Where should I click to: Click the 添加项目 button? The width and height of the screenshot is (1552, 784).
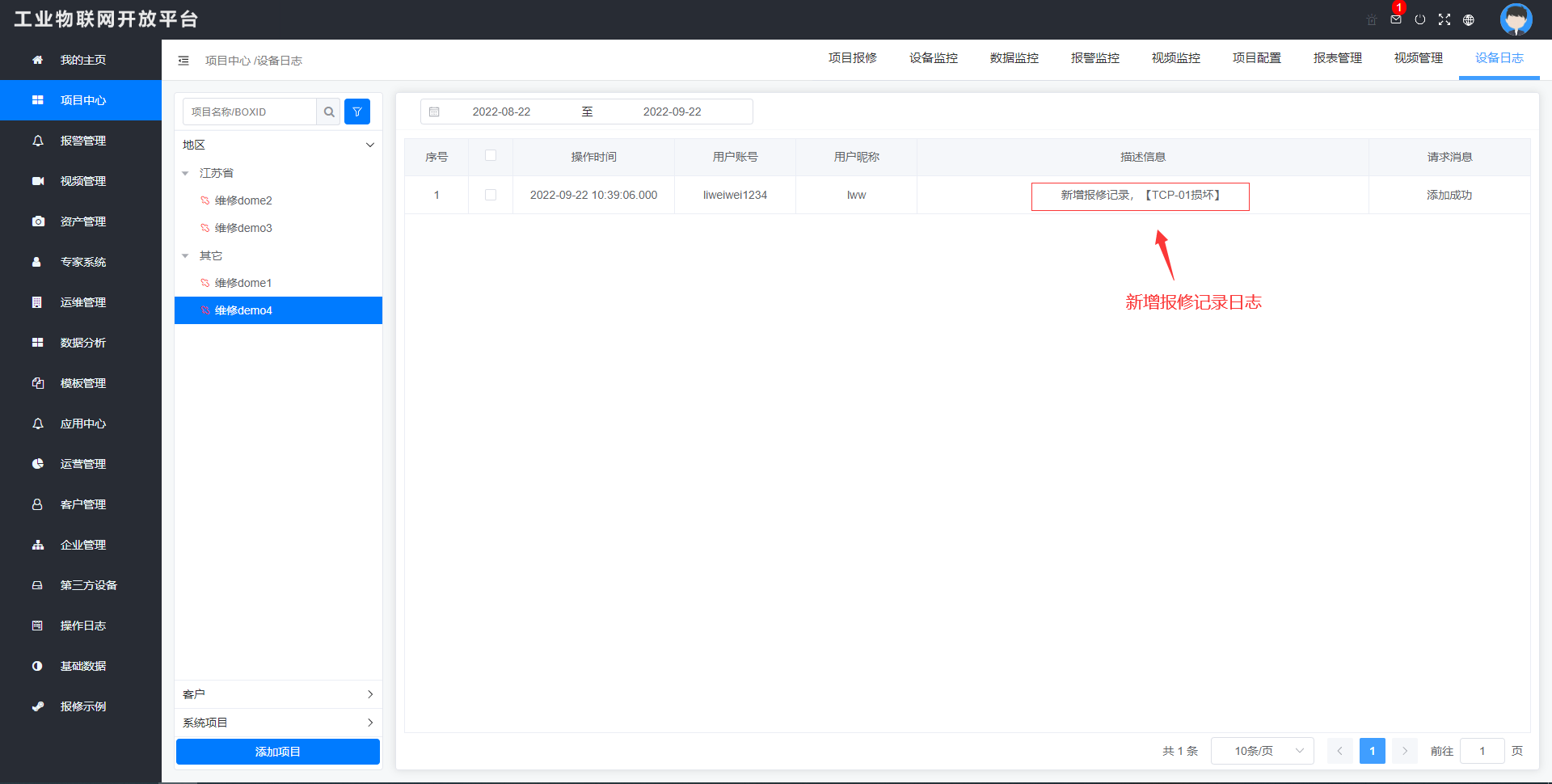coord(278,752)
